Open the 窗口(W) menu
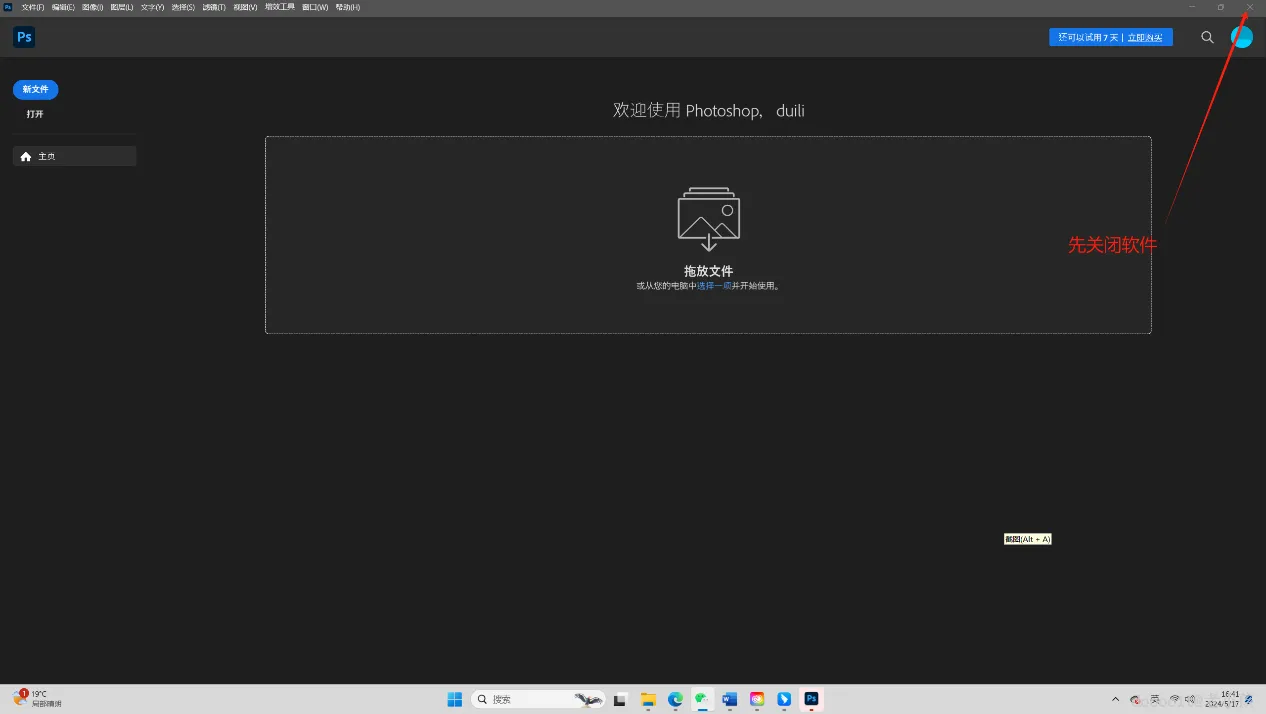Screen dimensions: 1266x714 pos(315,7)
